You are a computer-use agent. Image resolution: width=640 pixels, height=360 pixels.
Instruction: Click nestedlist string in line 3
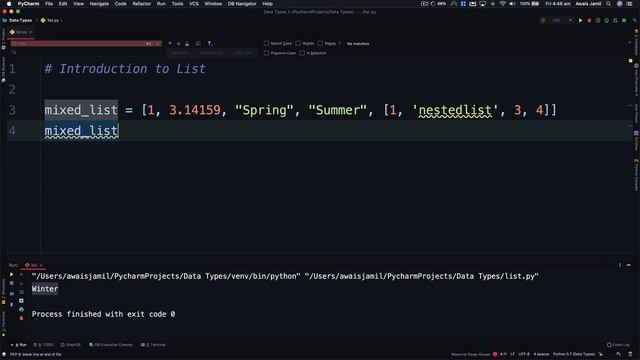(455, 110)
